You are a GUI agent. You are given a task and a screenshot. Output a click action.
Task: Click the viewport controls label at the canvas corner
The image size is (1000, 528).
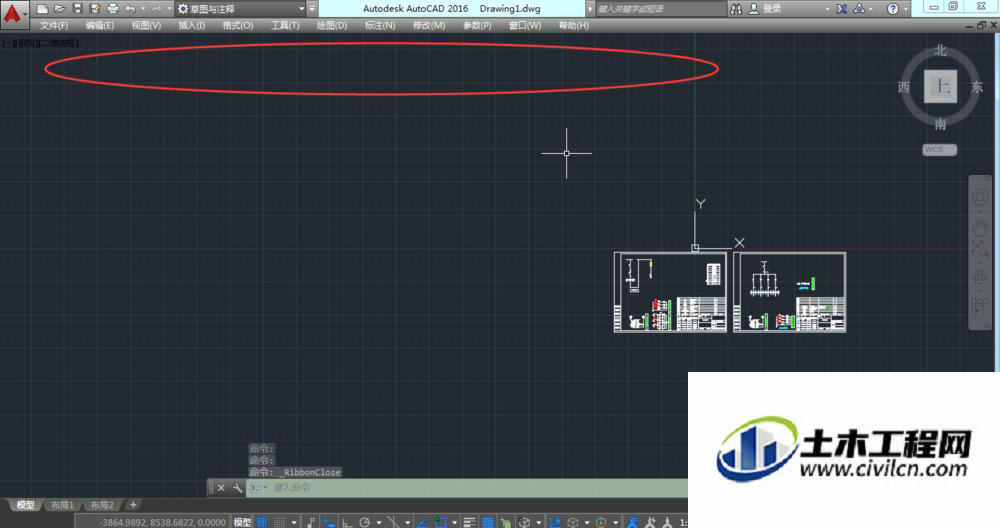click(x=41, y=43)
